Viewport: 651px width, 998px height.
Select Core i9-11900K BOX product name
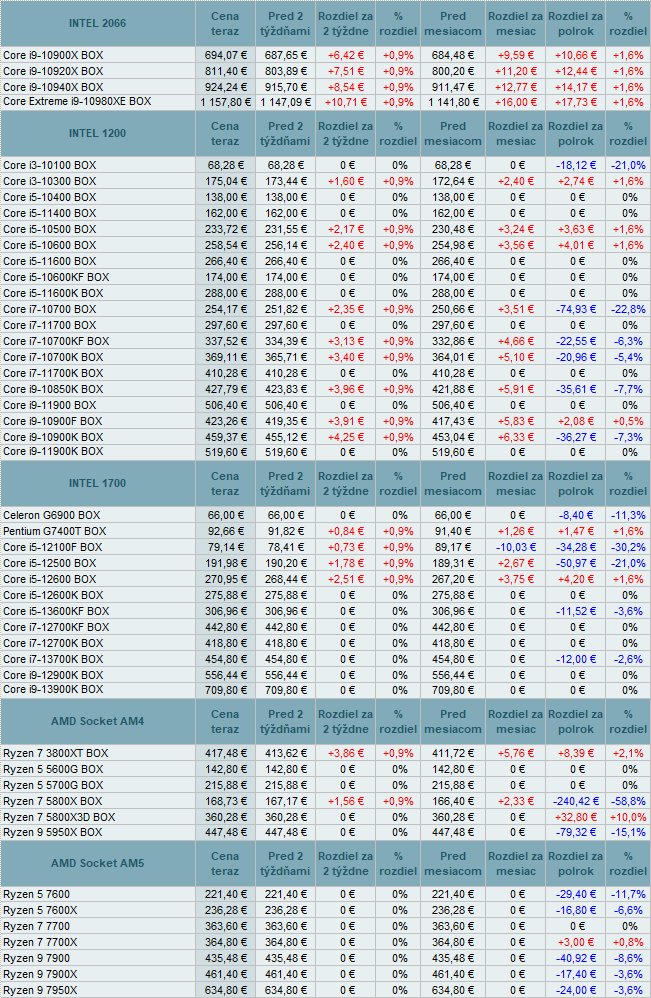53,452
